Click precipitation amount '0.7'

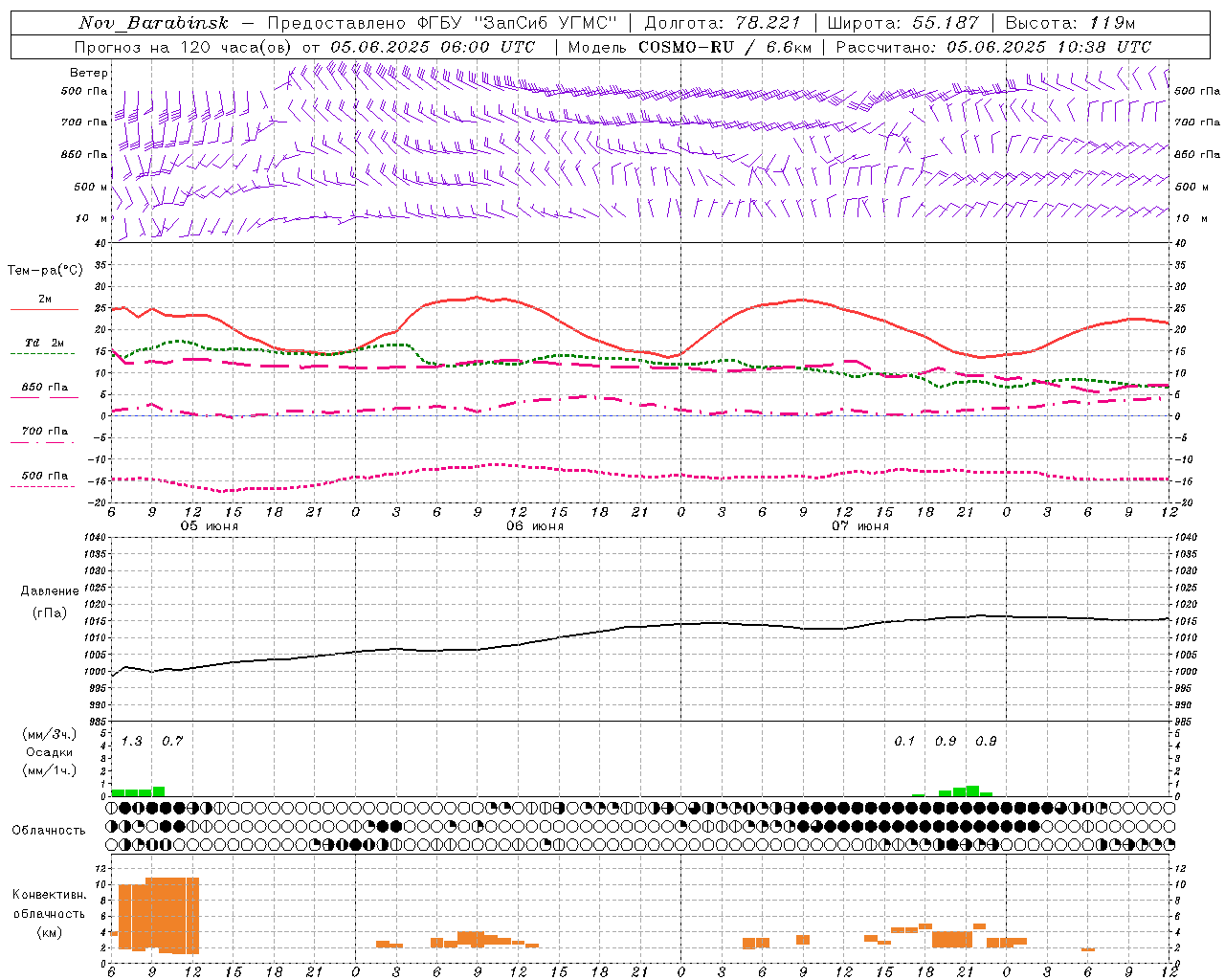[171, 741]
